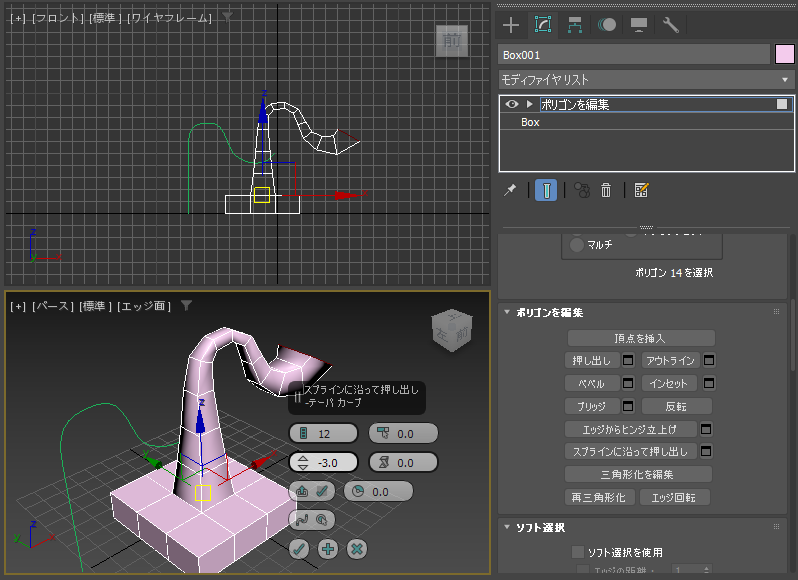Switch to the Modify panel tab
798x580 pixels.
pos(543,24)
